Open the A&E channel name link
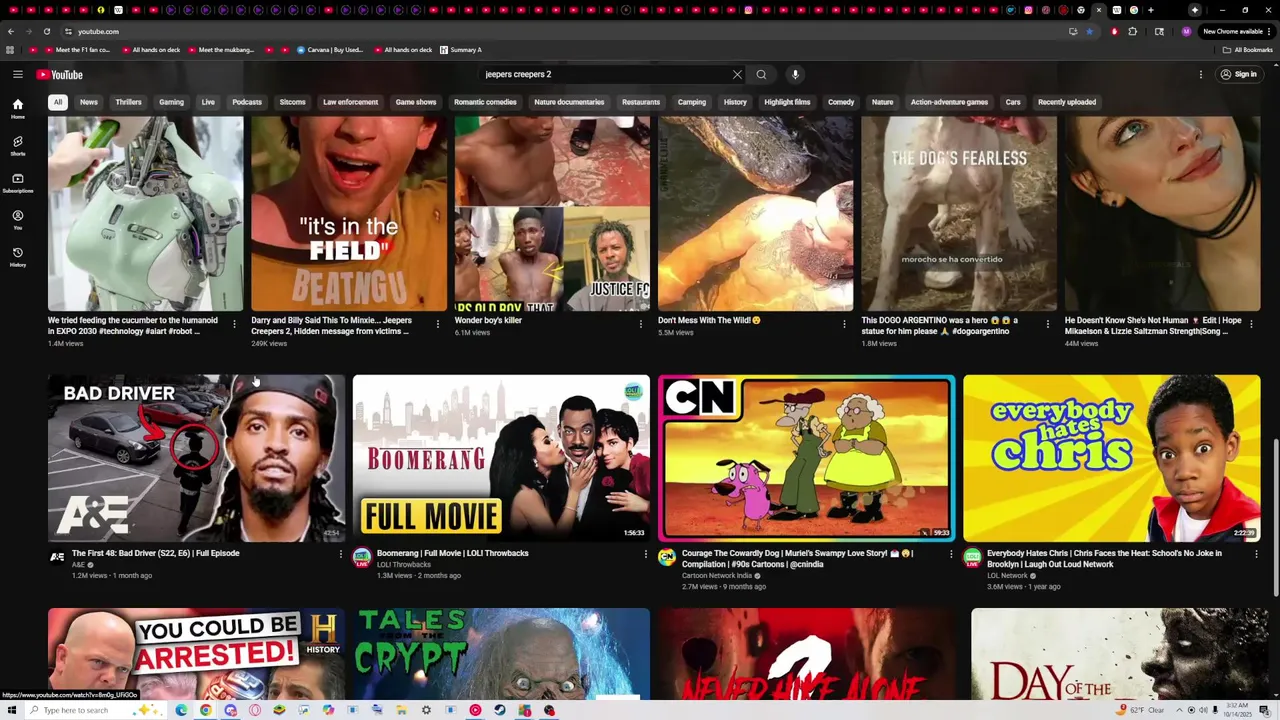Screen dimensions: 1280x720 coord(79,564)
